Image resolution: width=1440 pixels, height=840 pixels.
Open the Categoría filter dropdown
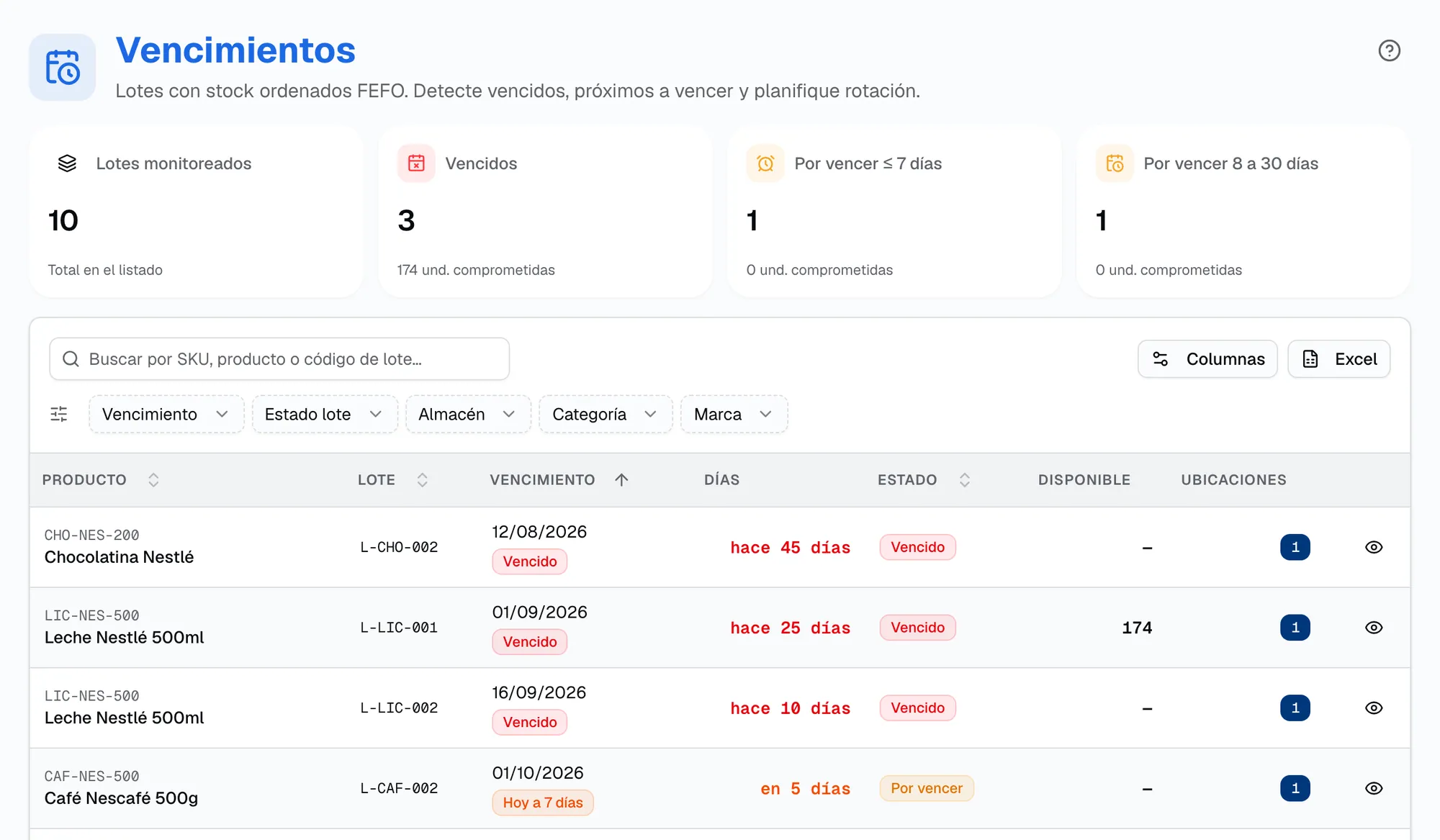[606, 414]
